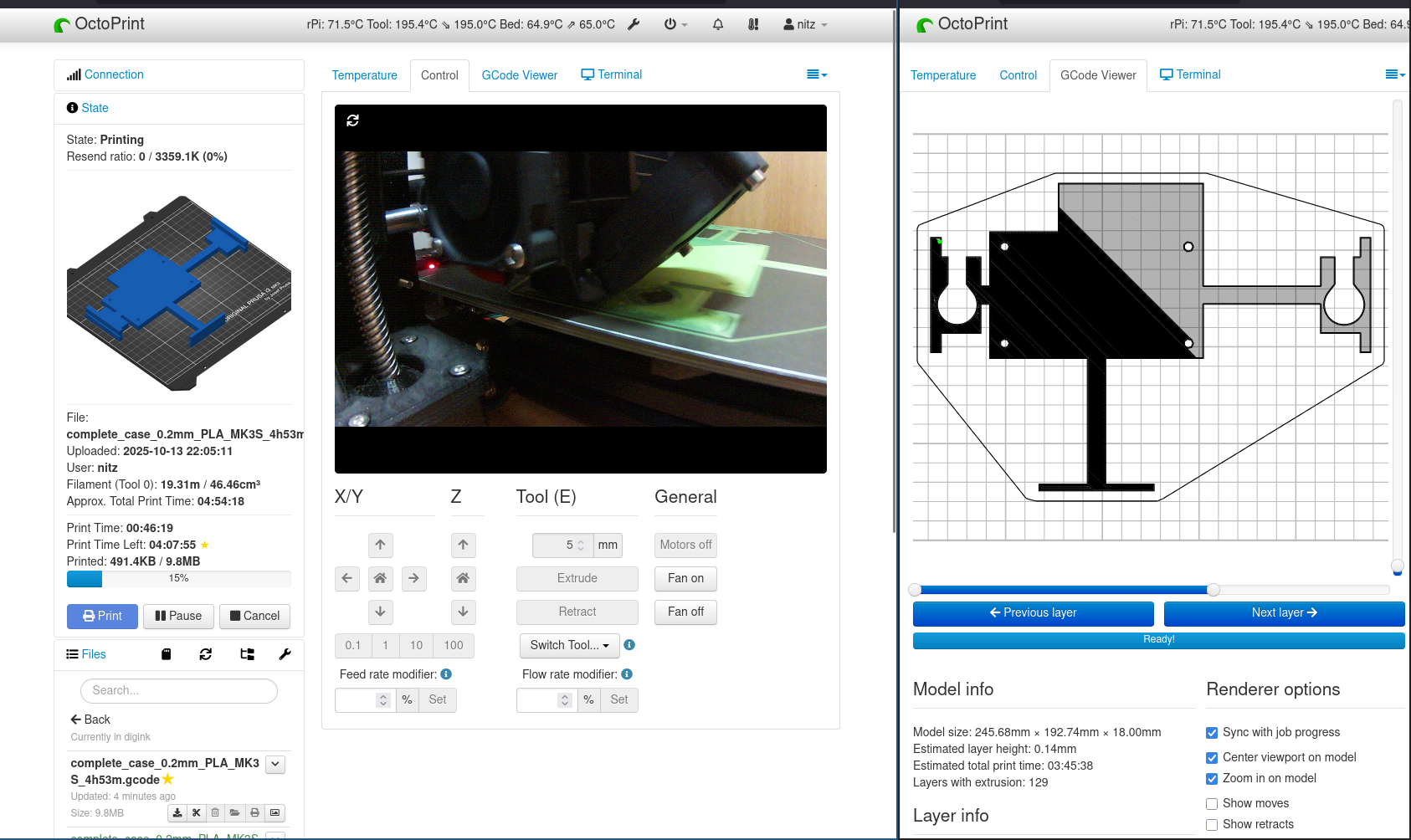
Task: Home the Z axis
Action: 463,578
